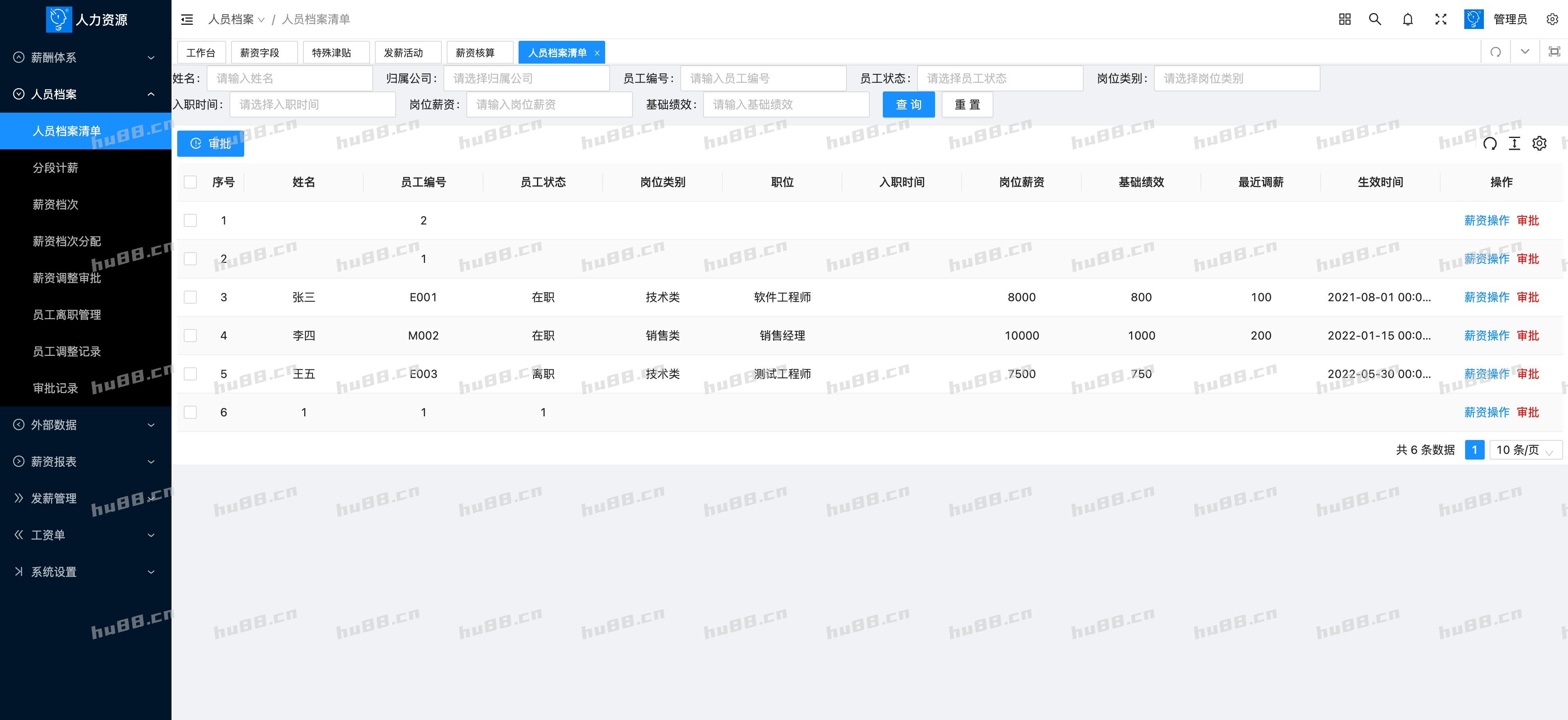This screenshot has width=1568, height=720.
Task: Open the 岗位类别 dropdown
Action: tap(1237, 78)
